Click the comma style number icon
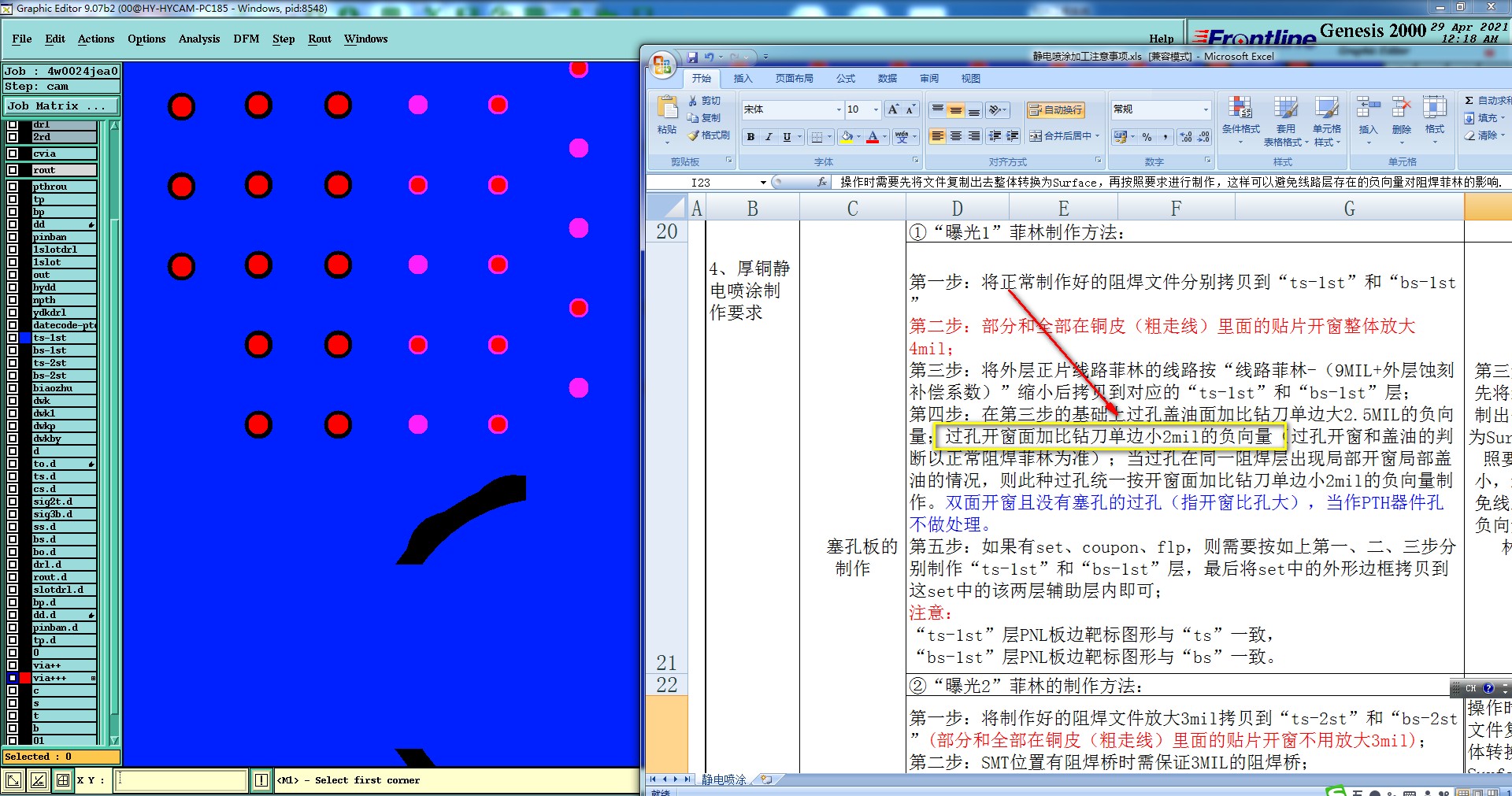The image size is (1512, 796). click(1165, 137)
